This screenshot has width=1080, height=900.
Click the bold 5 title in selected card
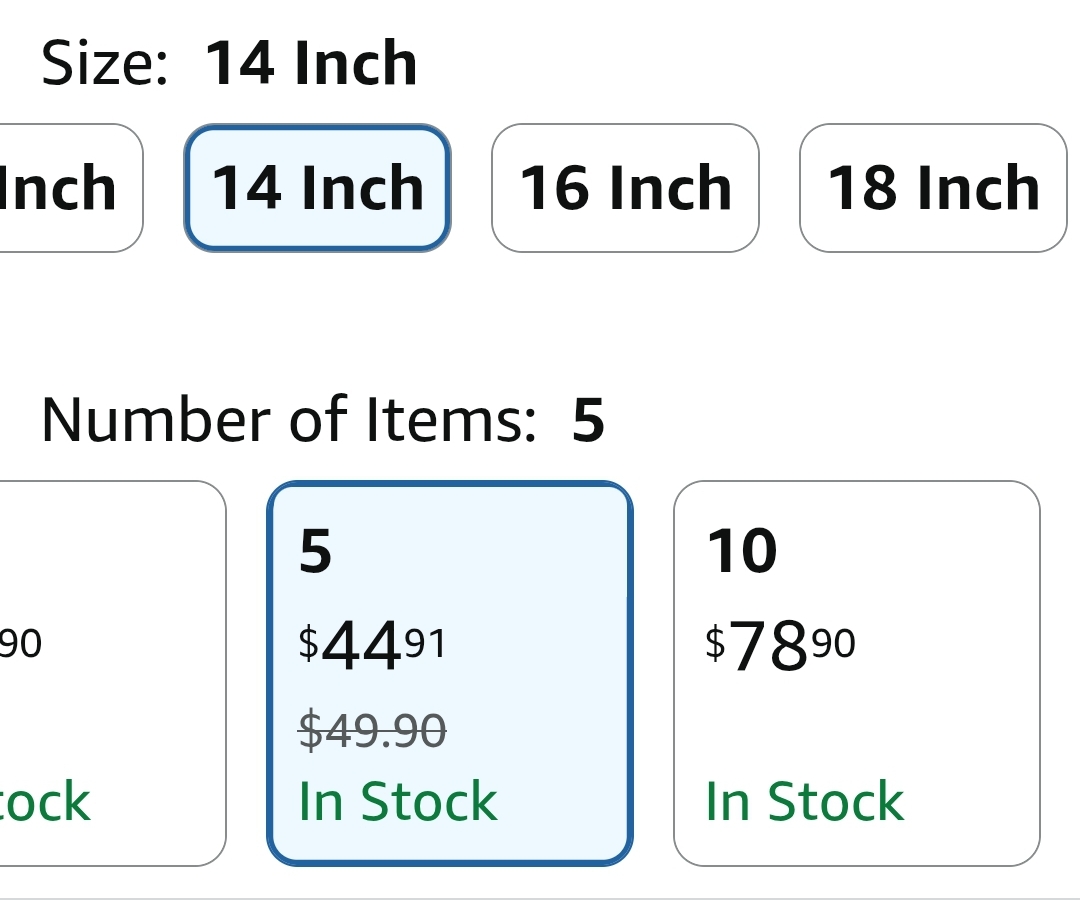[x=315, y=551]
